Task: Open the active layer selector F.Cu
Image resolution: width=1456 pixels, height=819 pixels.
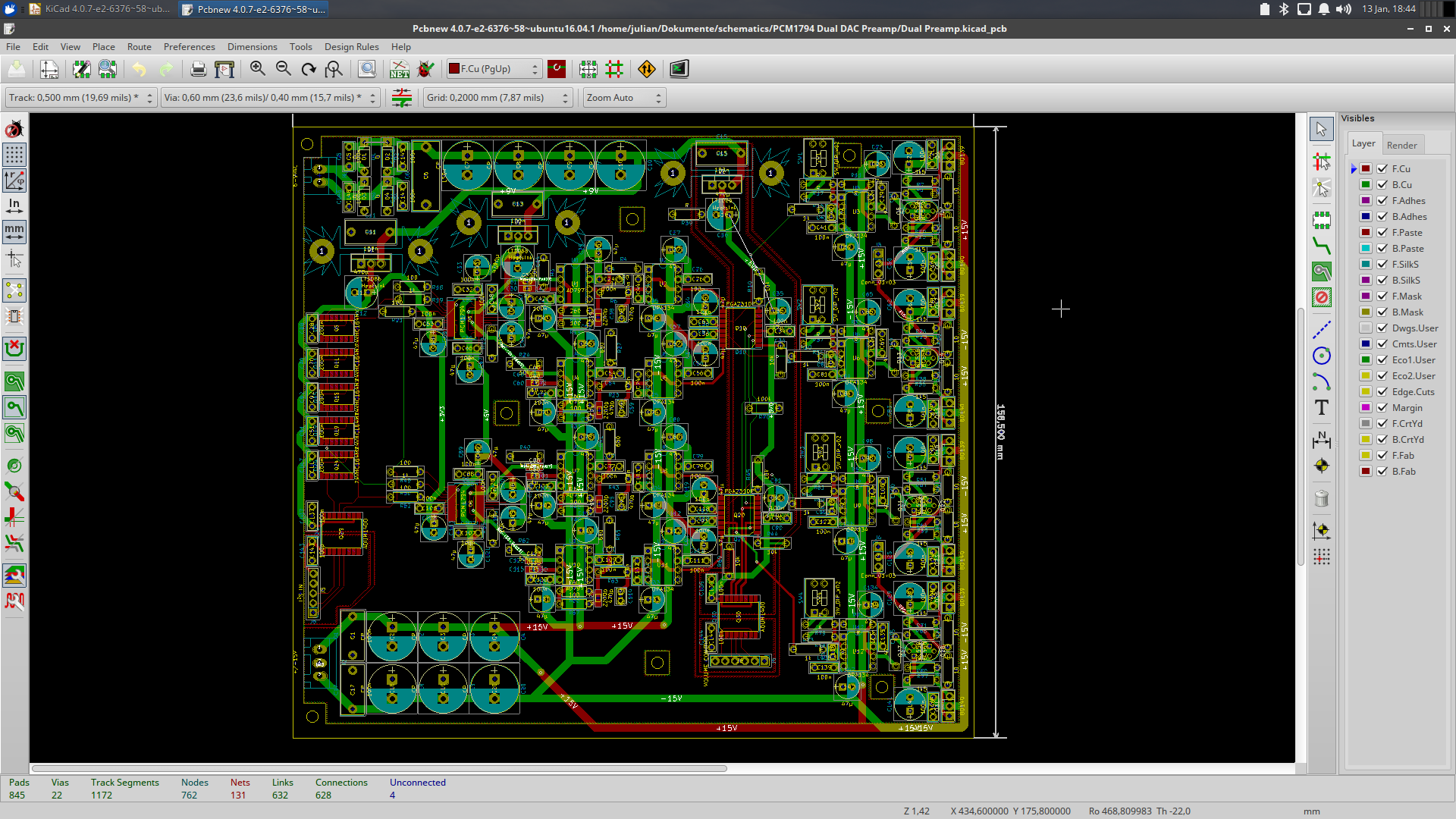Action: (494, 69)
